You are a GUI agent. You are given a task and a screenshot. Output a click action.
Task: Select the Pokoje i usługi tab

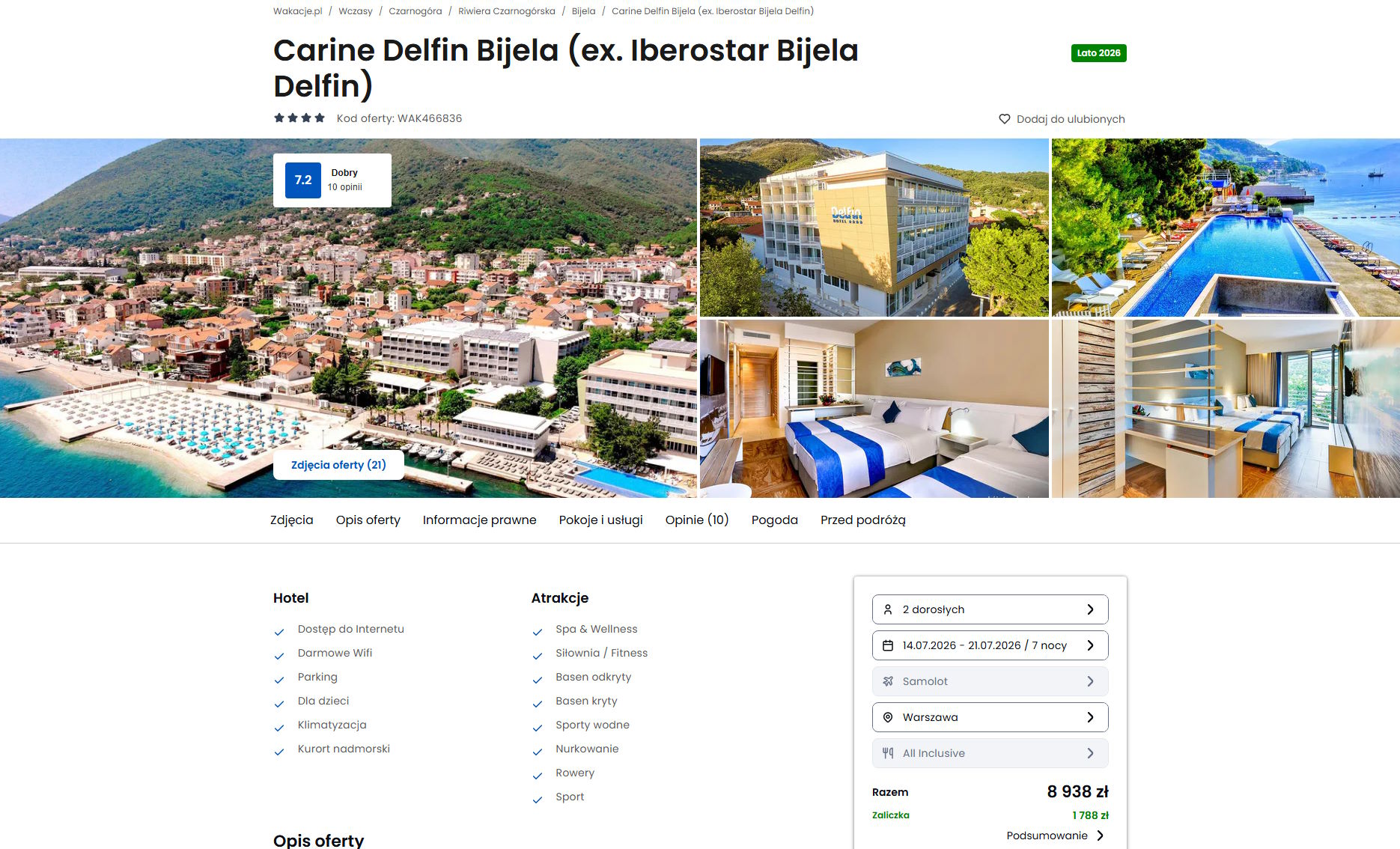[x=600, y=520]
